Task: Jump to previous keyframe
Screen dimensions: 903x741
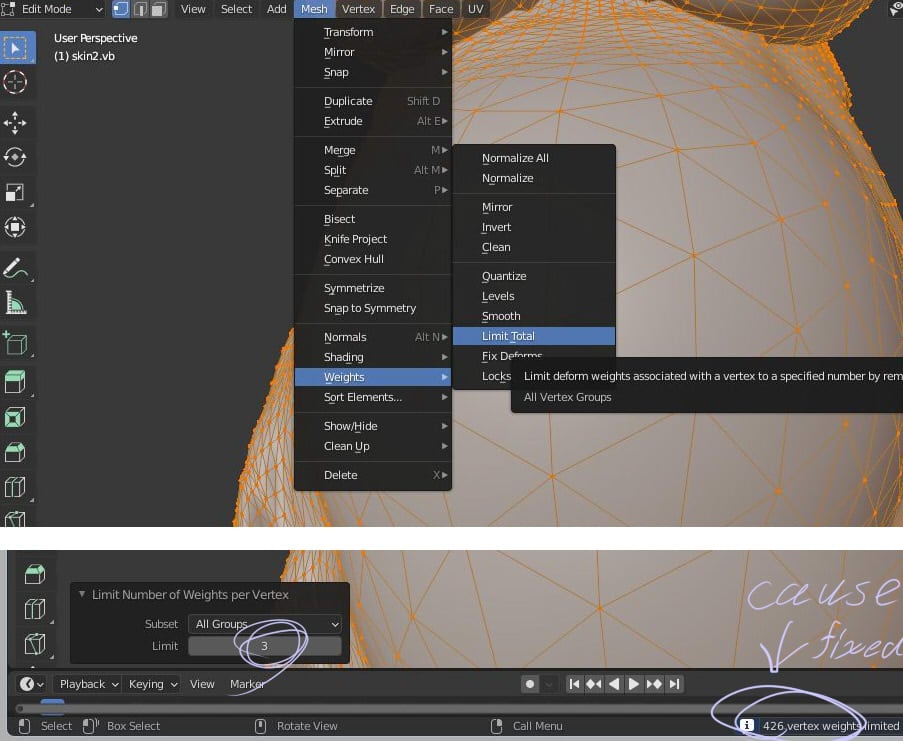Action: 594,684
